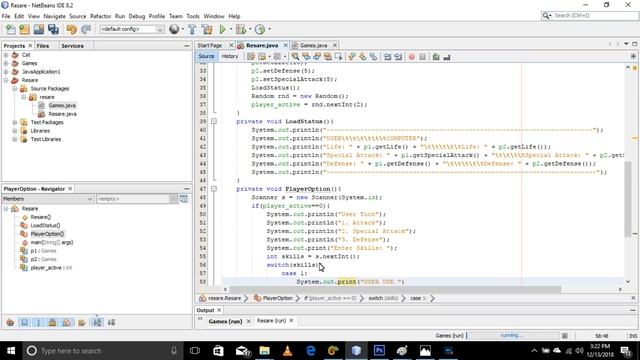The width and height of the screenshot is (640, 360).
Task: Click the editor horizontal scrollbar
Action: pos(396,289)
